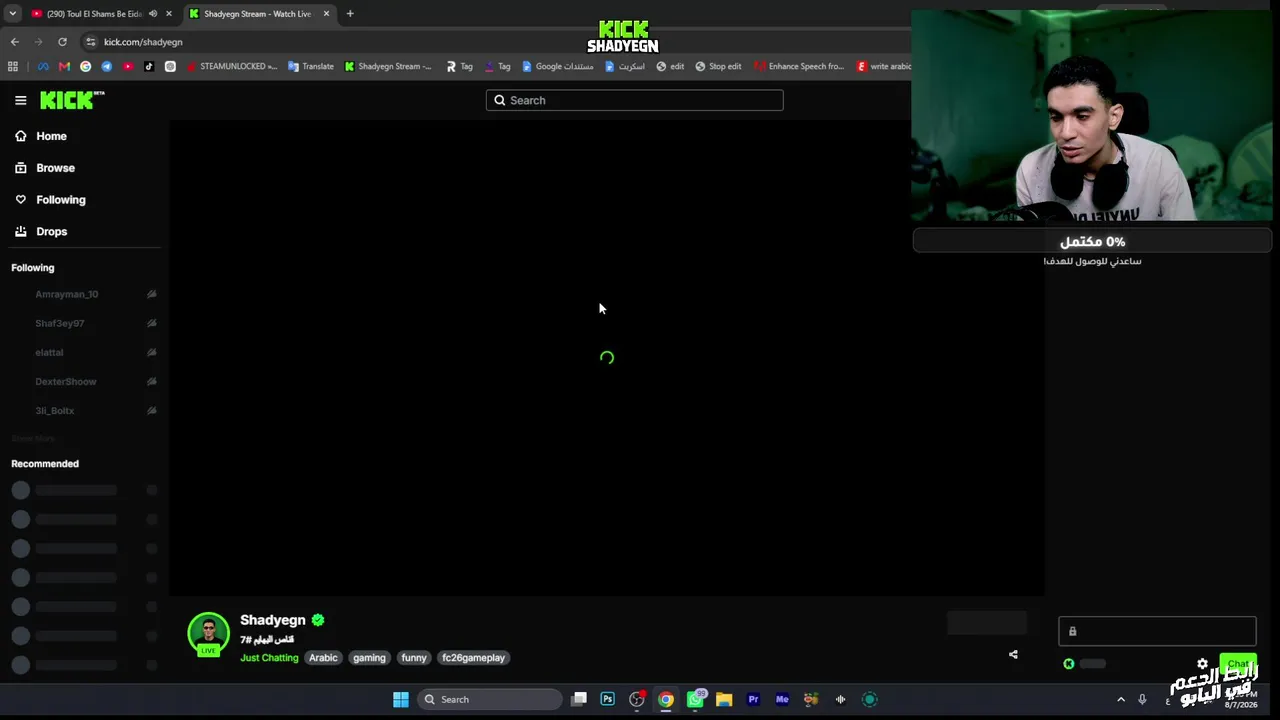This screenshot has height=720, width=1280.
Task: Click the Shadyegn channel avatar
Action: point(209,633)
